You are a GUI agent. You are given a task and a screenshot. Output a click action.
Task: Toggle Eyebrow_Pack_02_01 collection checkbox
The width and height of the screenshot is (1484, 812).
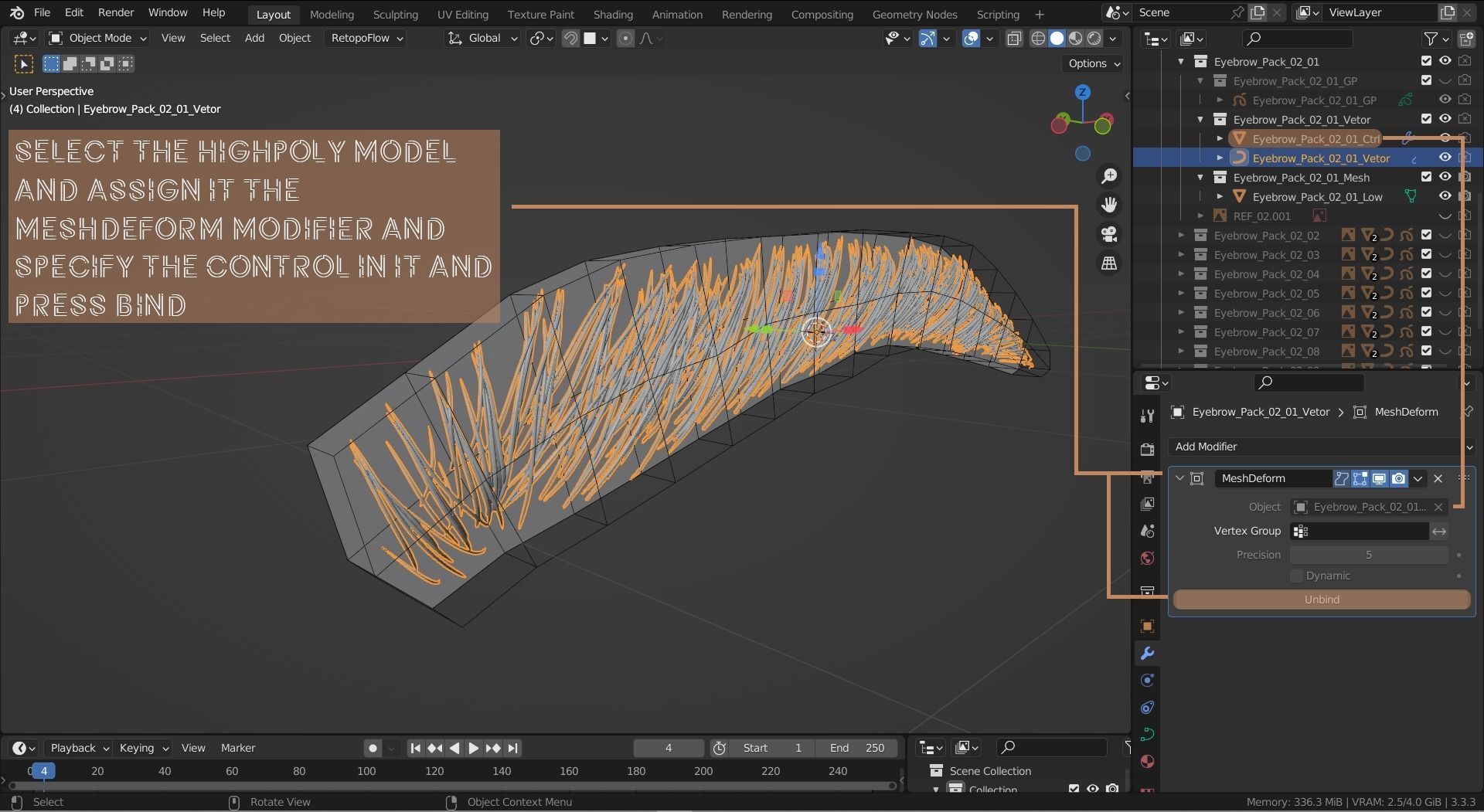click(x=1426, y=61)
